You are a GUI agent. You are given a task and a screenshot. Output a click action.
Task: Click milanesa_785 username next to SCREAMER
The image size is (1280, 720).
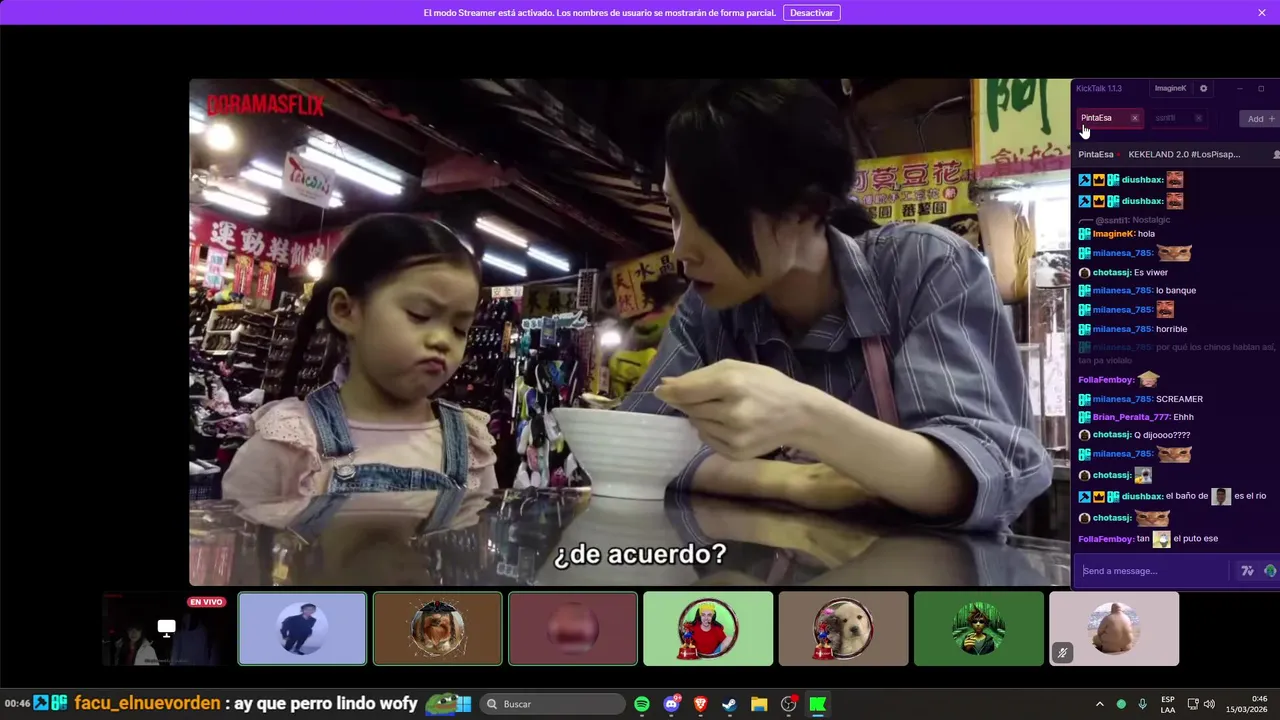[x=1122, y=399]
